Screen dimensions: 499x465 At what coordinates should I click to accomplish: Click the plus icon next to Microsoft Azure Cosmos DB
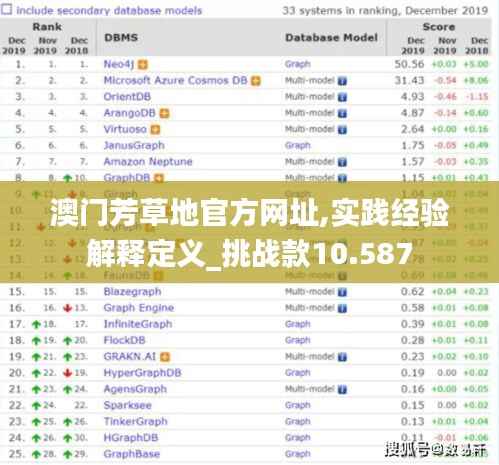coord(256,81)
